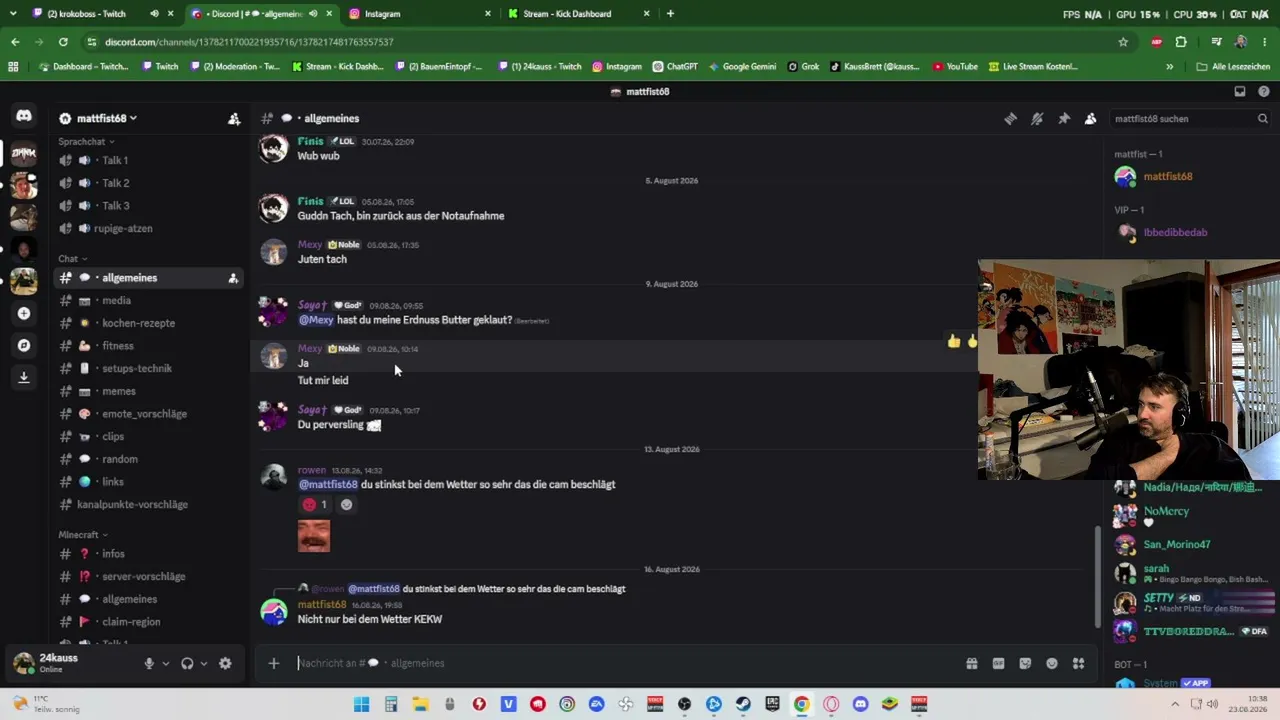Open user settings gear icon
Viewport: 1280px width, 720px height.
tap(225, 663)
